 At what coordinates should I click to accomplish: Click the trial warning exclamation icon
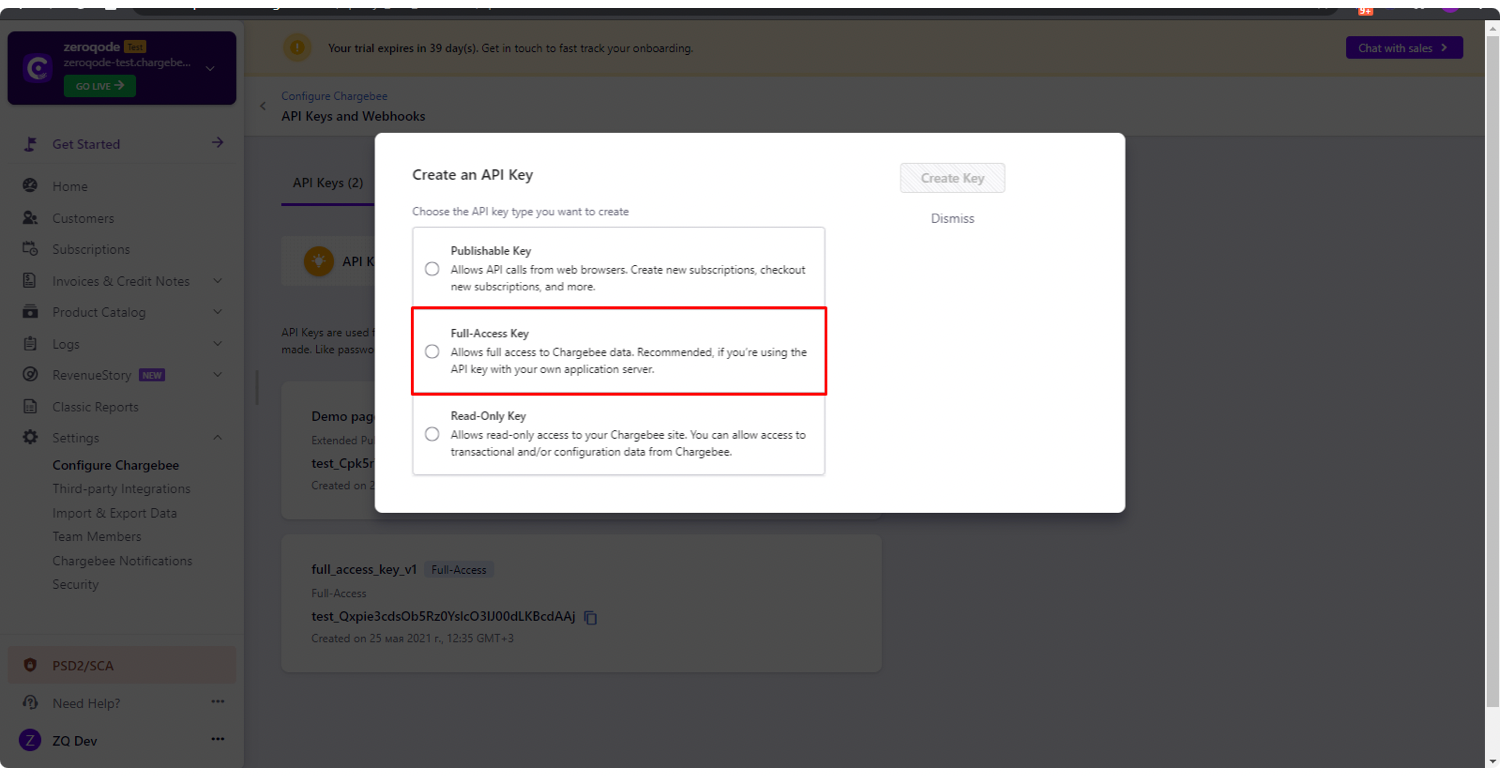[x=297, y=48]
